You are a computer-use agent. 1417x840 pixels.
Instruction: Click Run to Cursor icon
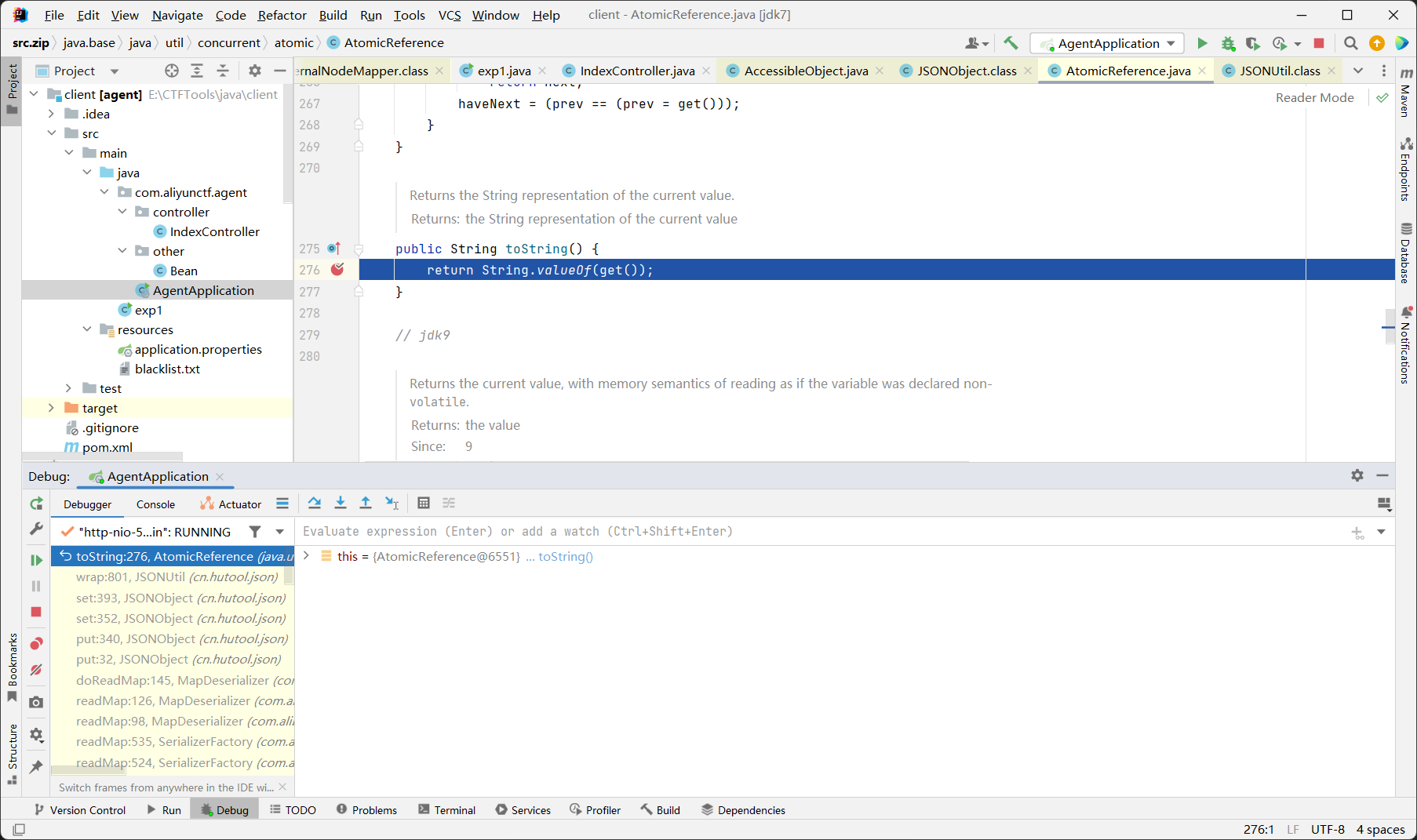click(x=392, y=504)
